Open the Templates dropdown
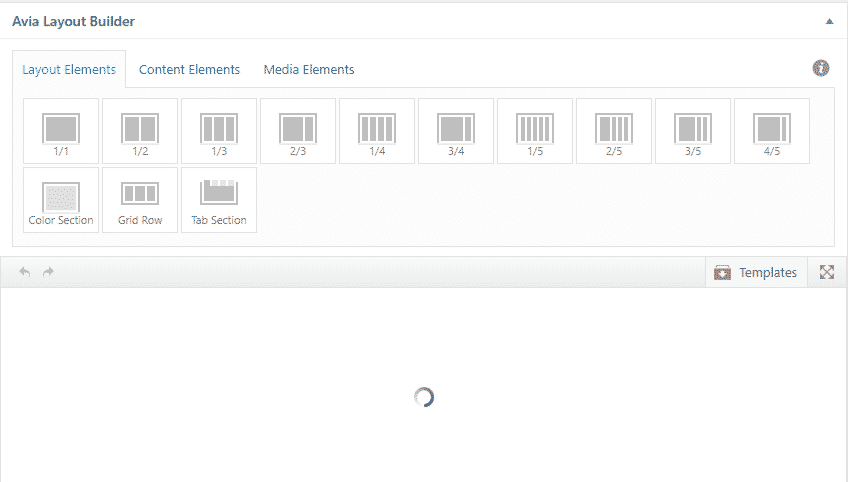 pos(756,272)
